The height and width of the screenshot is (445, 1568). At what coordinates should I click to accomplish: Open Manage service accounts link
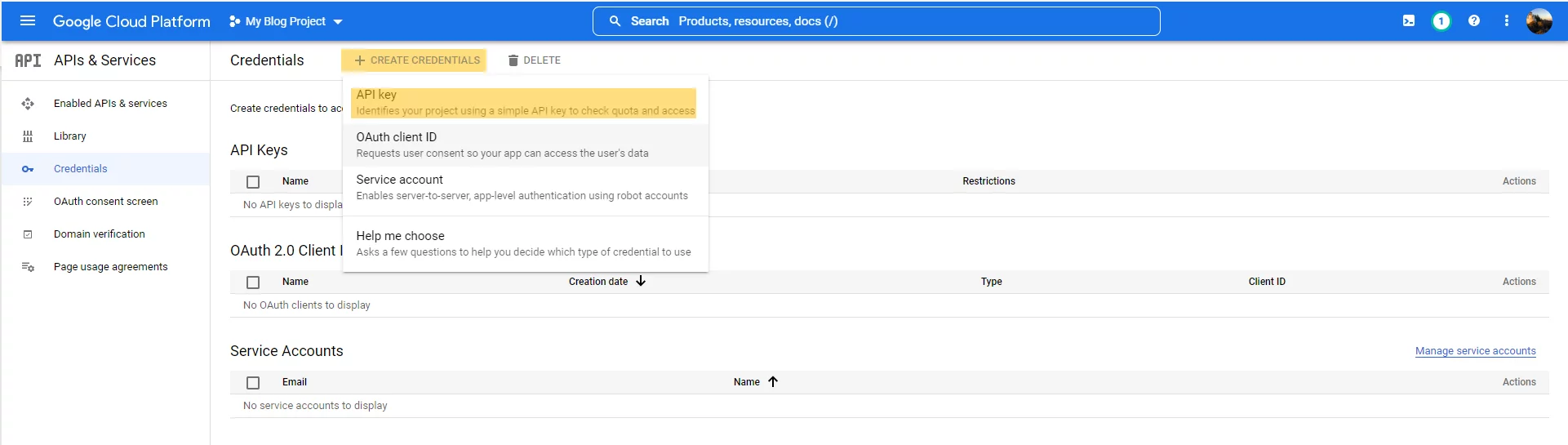[x=1476, y=351]
